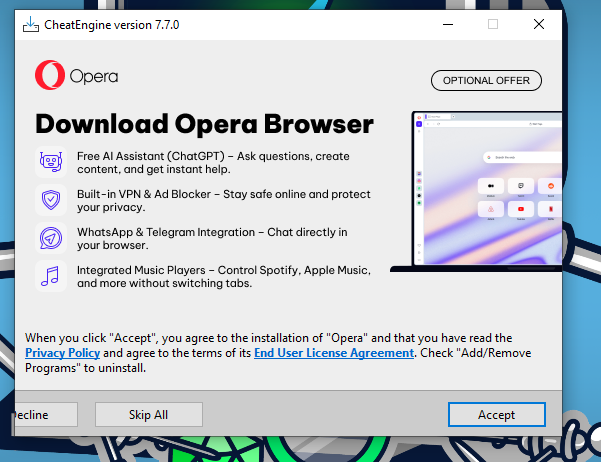The height and width of the screenshot is (462, 601).
Task: Decline the optional offer
Action: (x=46, y=414)
